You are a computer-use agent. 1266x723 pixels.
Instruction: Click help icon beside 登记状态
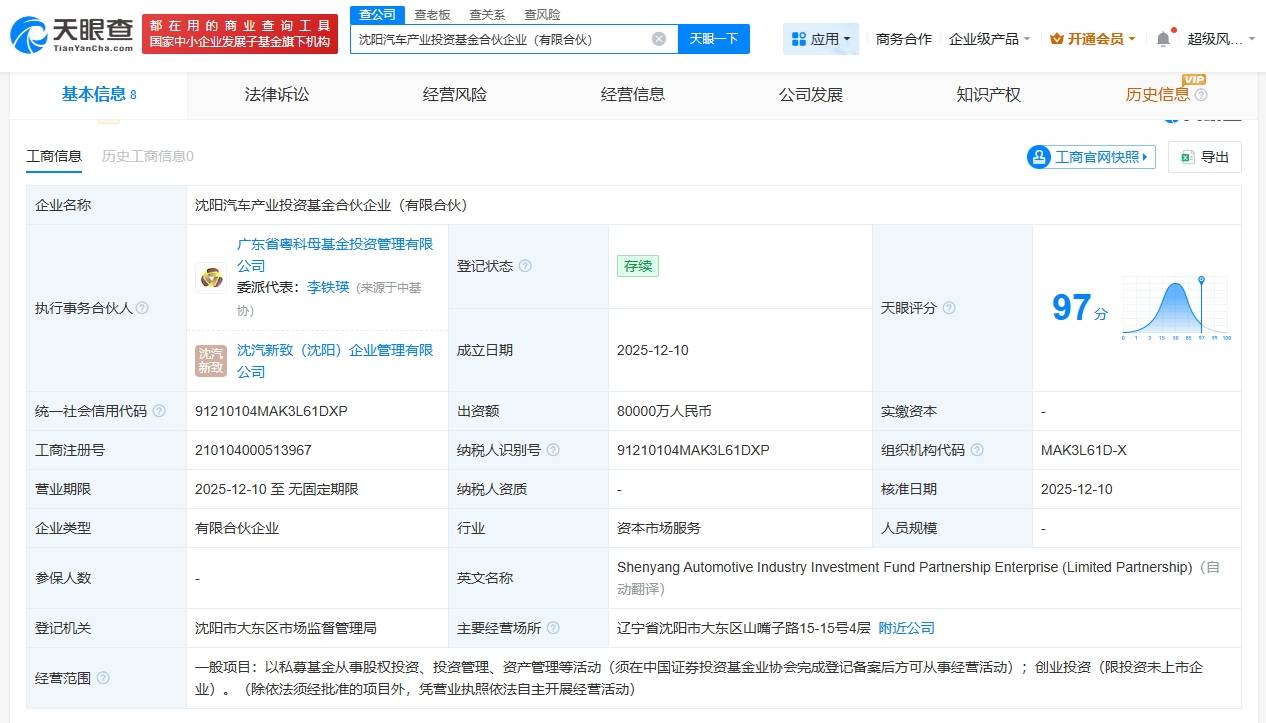coord(525,266)
